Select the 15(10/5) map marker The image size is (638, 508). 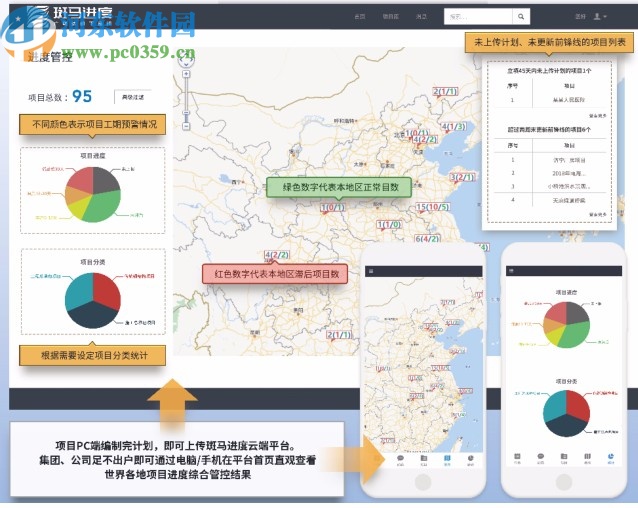pyautogui.click(x=433, y=207)
